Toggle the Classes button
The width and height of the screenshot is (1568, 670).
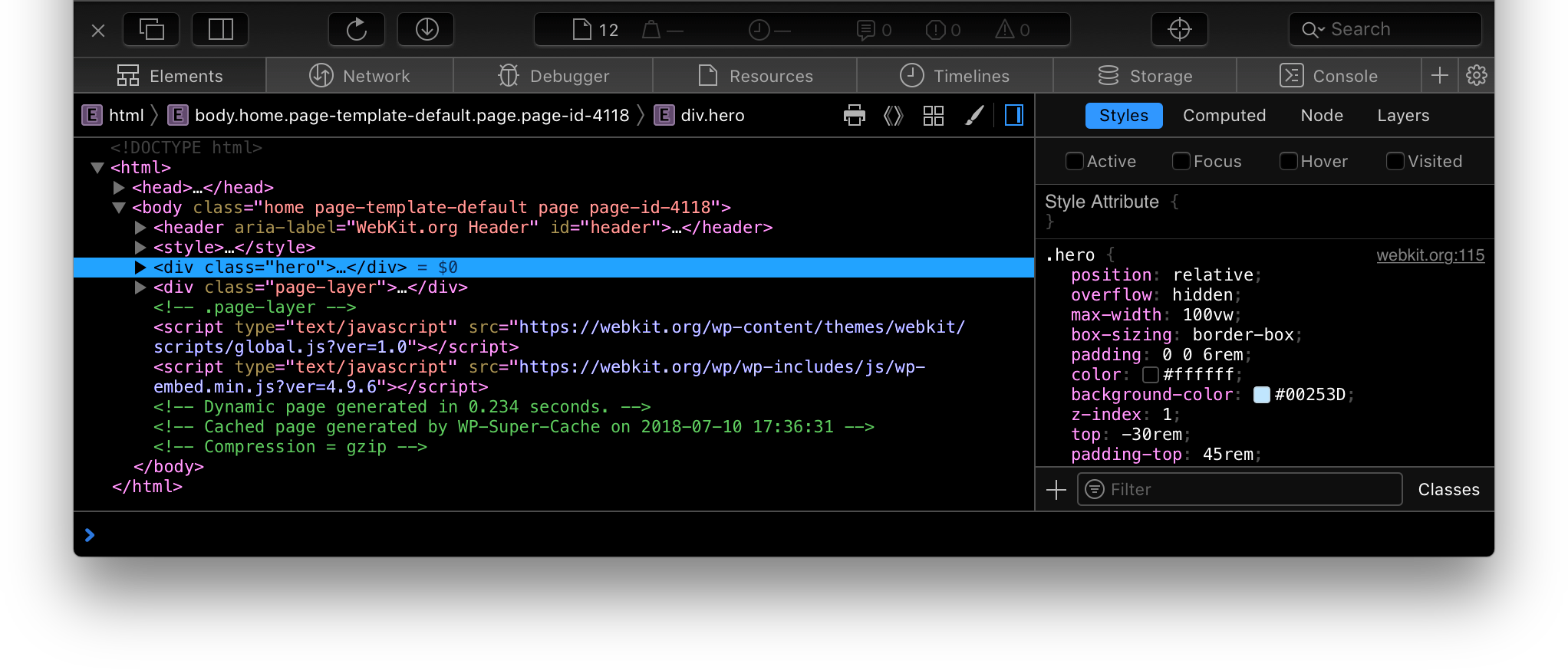[x=1448, y=489]
